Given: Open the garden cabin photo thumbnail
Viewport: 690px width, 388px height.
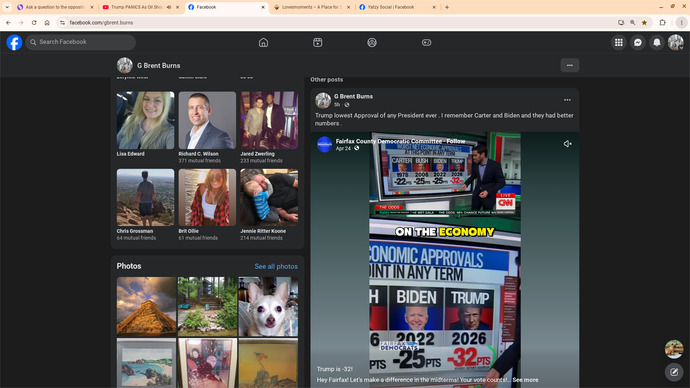Looking at the screenshot, I should coord(207,306).
